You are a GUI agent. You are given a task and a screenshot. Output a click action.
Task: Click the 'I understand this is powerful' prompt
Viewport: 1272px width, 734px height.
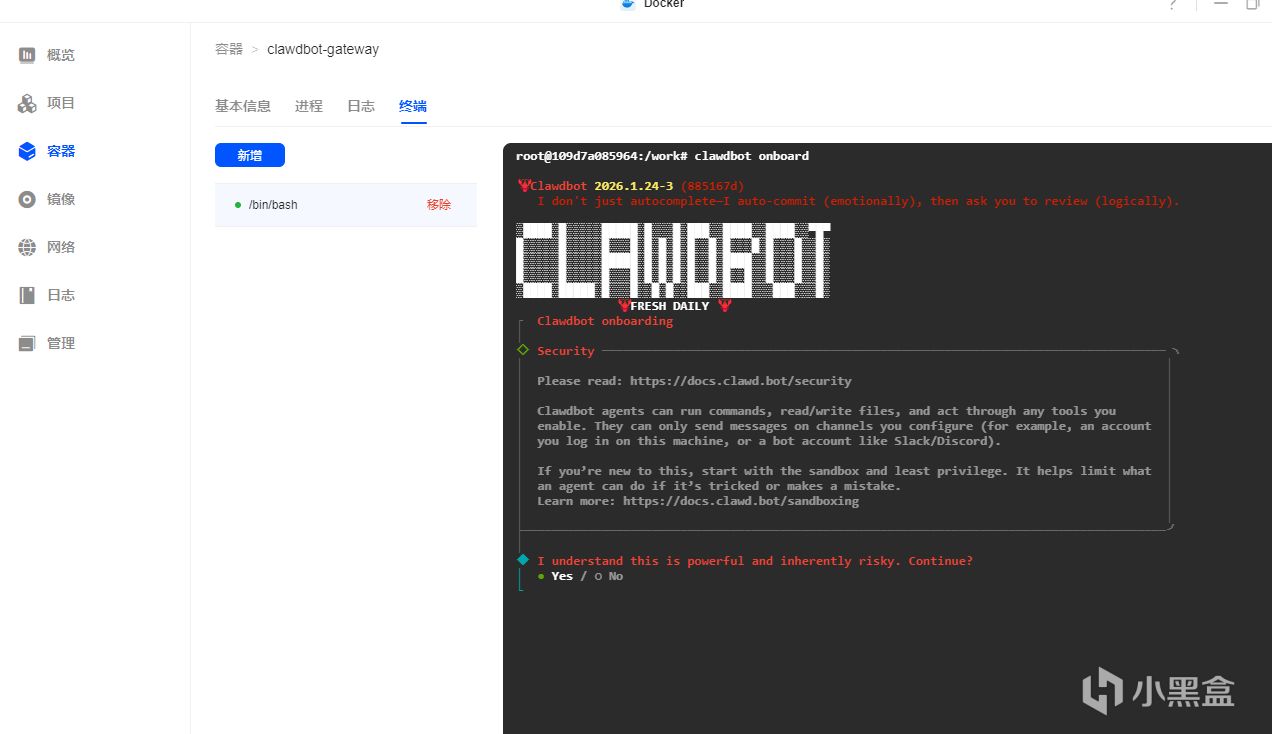755,561
